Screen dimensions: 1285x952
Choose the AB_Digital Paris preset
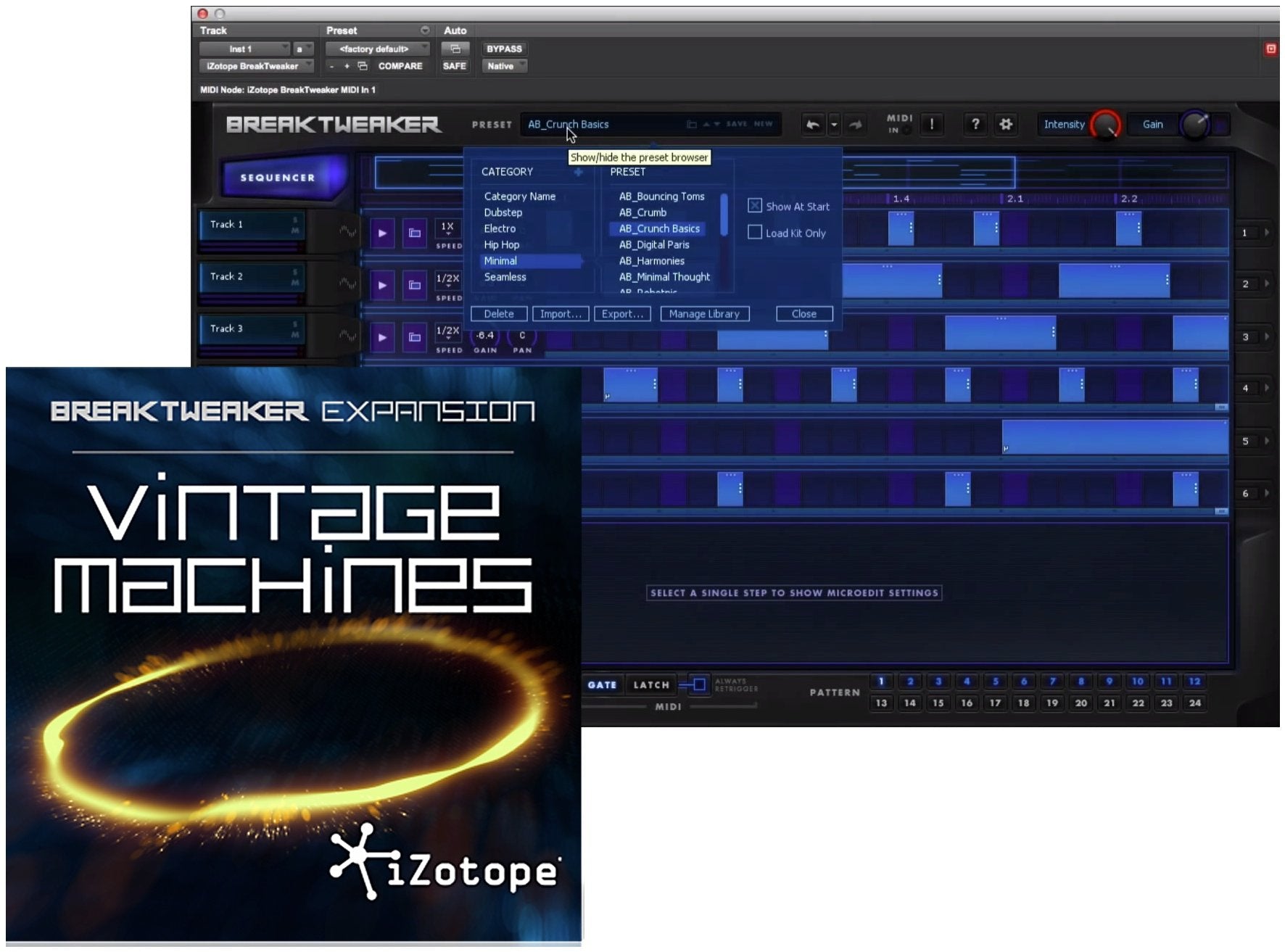654,245
